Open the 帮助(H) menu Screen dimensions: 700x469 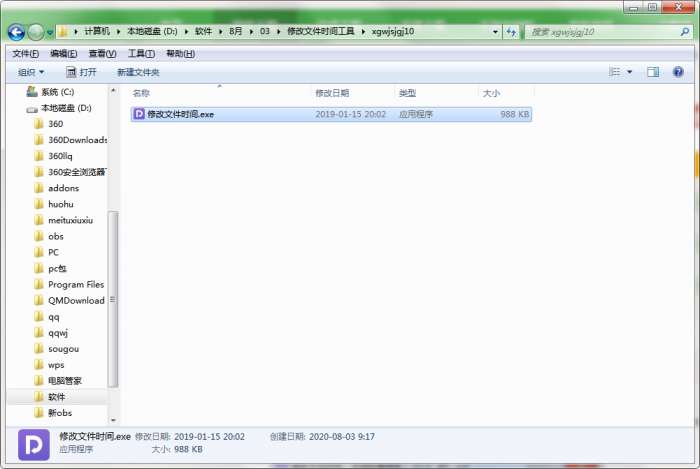tap(180, 54)
